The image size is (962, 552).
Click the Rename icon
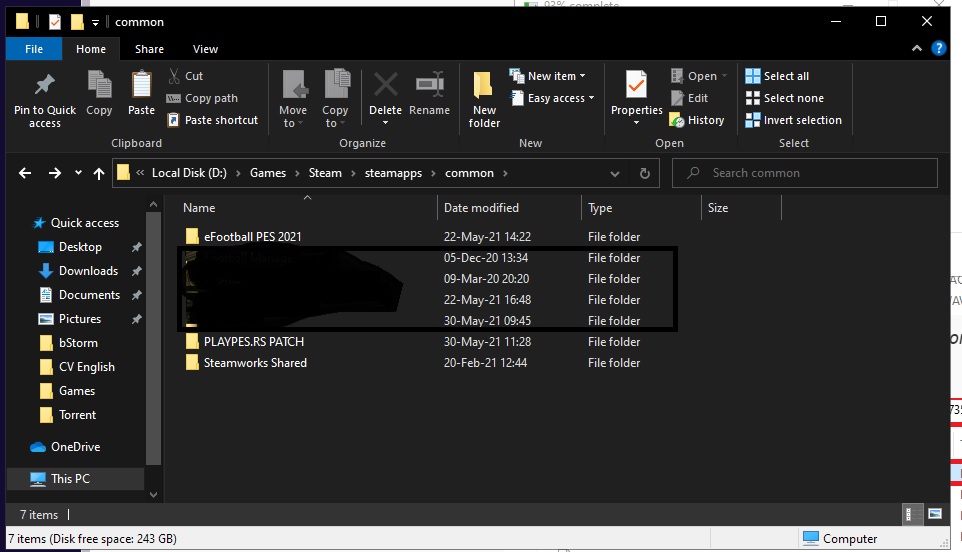click(x=429, y=85)
